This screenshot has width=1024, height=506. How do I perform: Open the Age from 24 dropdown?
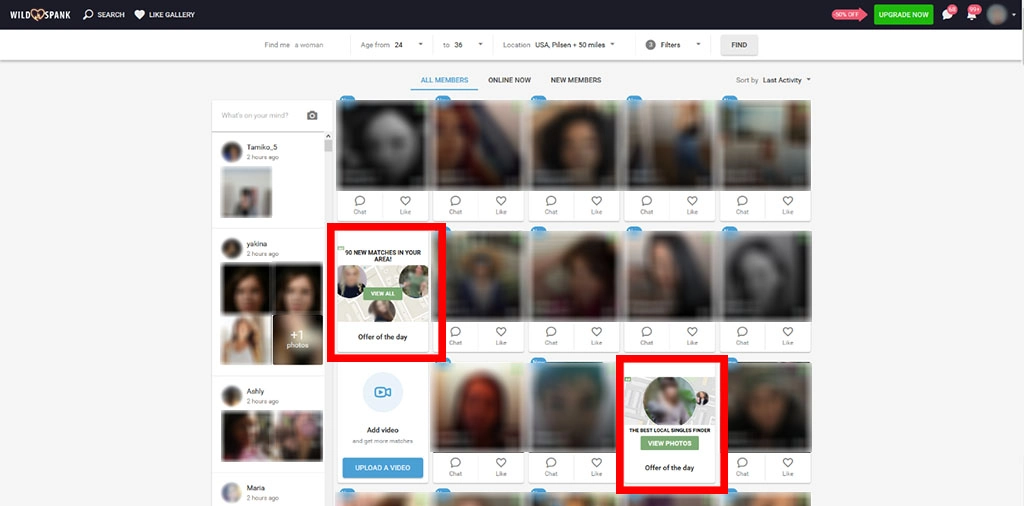[392, 45]
